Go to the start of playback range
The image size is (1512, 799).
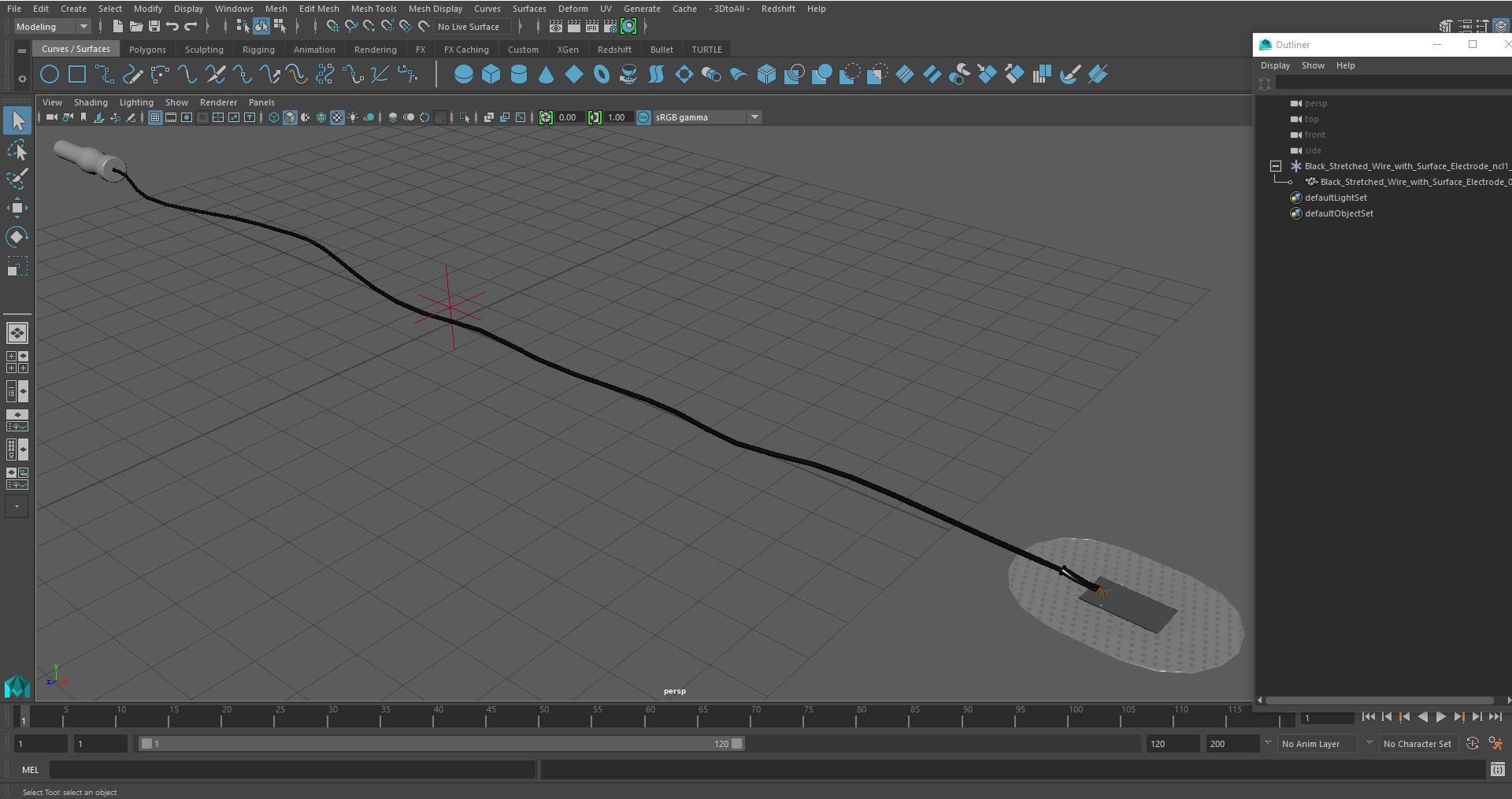[x=1369, y=716]
